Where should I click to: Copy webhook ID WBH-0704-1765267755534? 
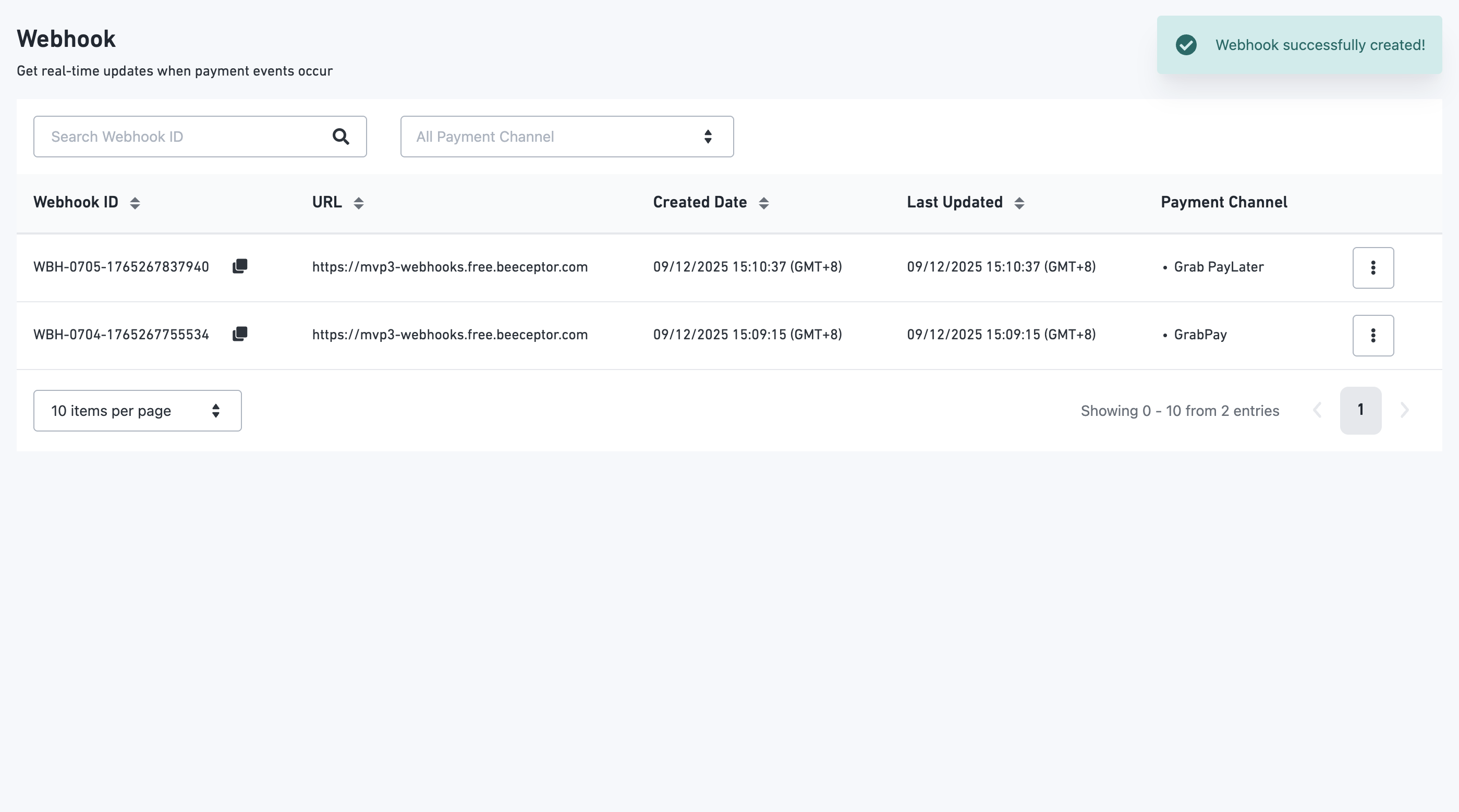(x=239, y=334)
